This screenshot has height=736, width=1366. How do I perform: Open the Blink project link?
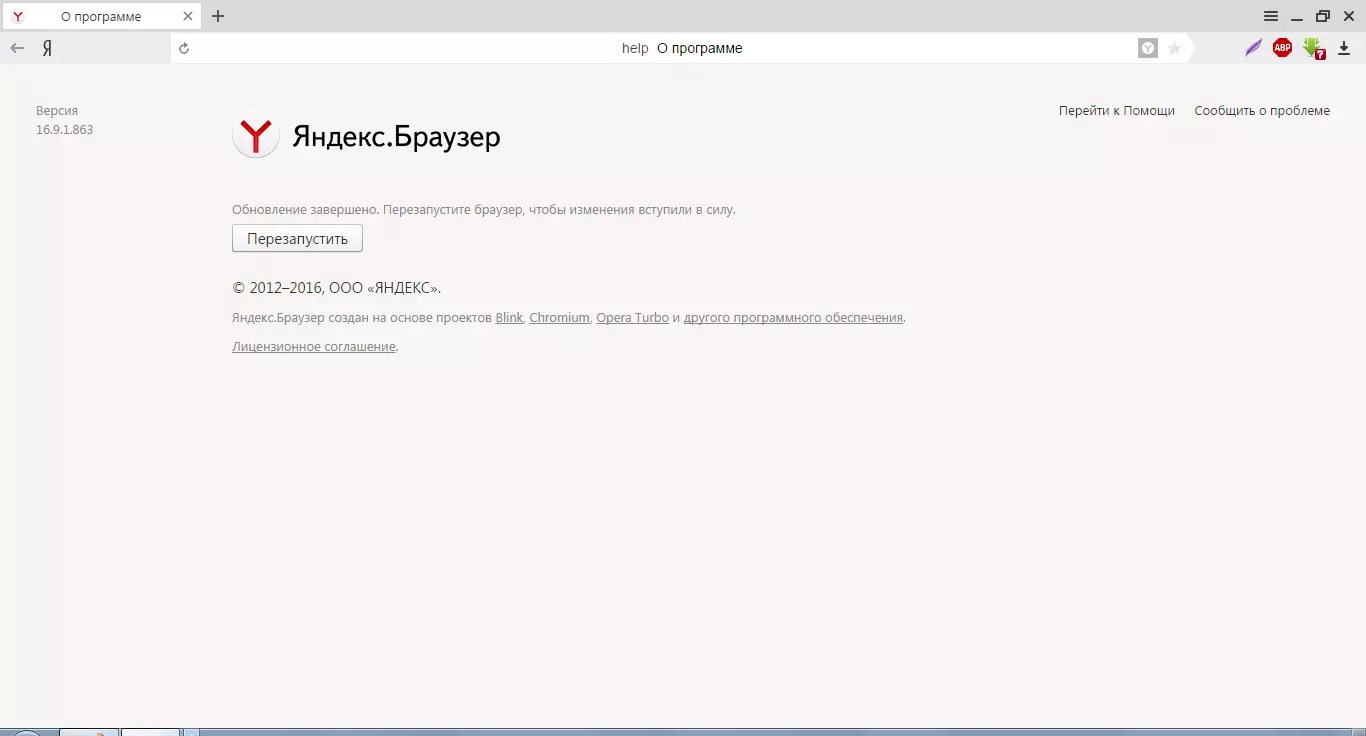[x=509, y=318]
